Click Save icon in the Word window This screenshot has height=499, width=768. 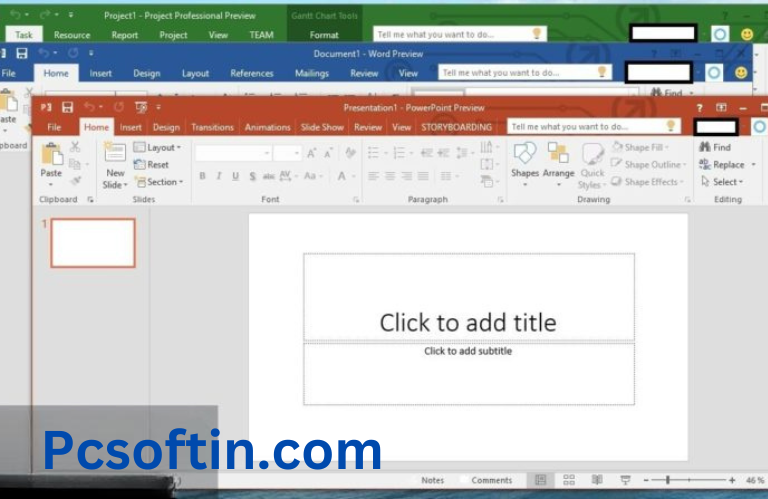(22, 53)
